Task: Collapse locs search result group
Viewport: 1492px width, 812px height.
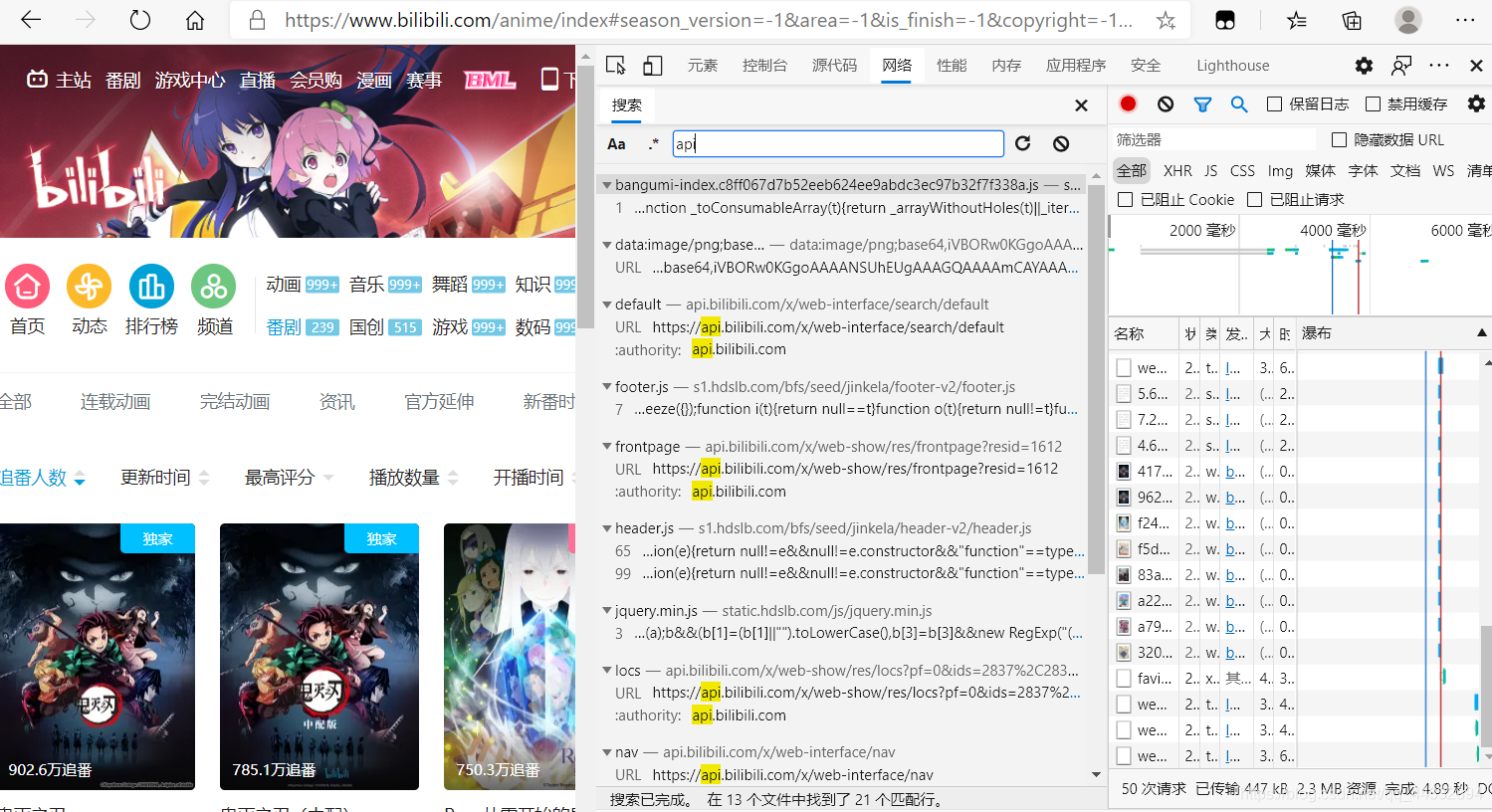Action: pyautogui.click(x=606, y=671)
